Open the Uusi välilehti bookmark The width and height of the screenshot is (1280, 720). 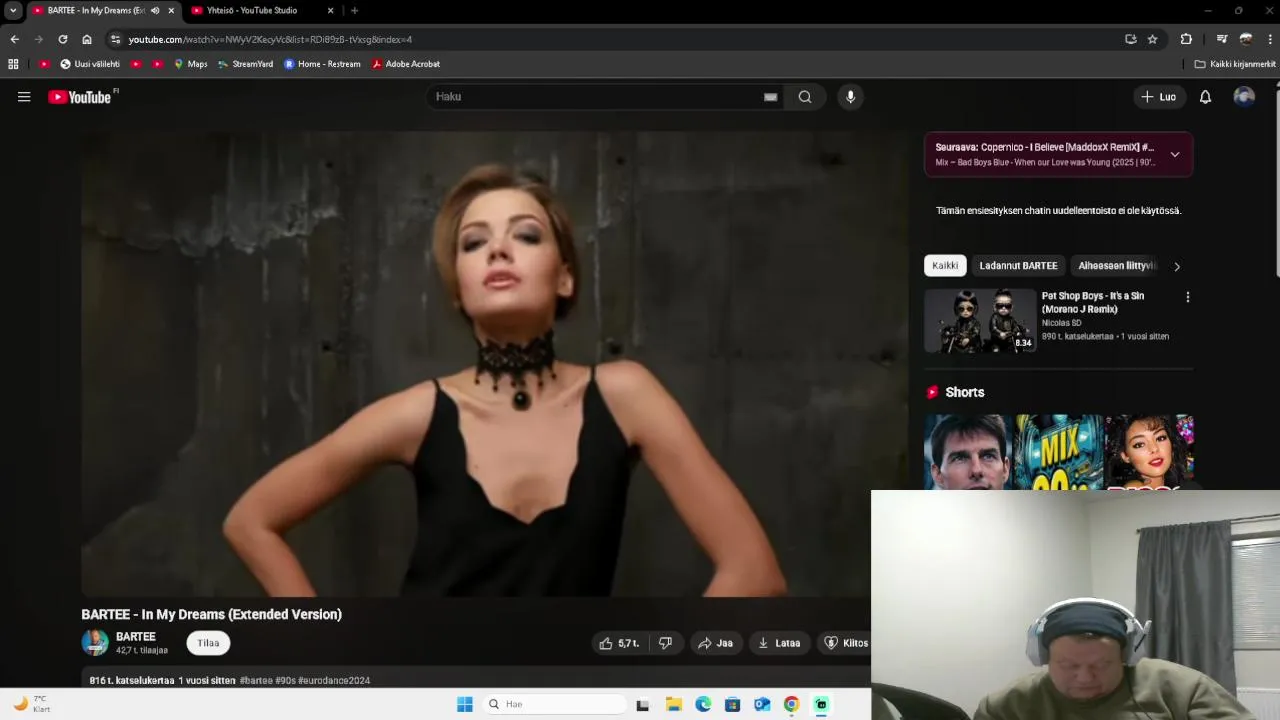point(90,64)
